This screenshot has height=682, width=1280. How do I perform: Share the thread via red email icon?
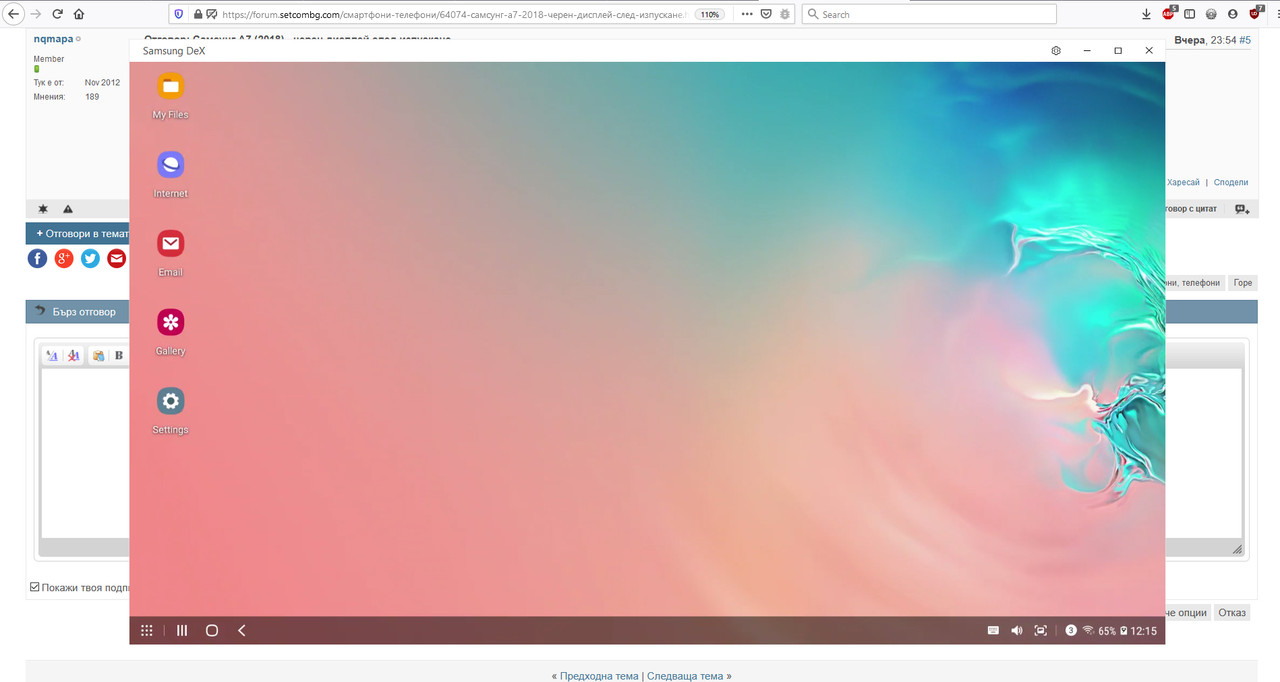pos(117,259)
